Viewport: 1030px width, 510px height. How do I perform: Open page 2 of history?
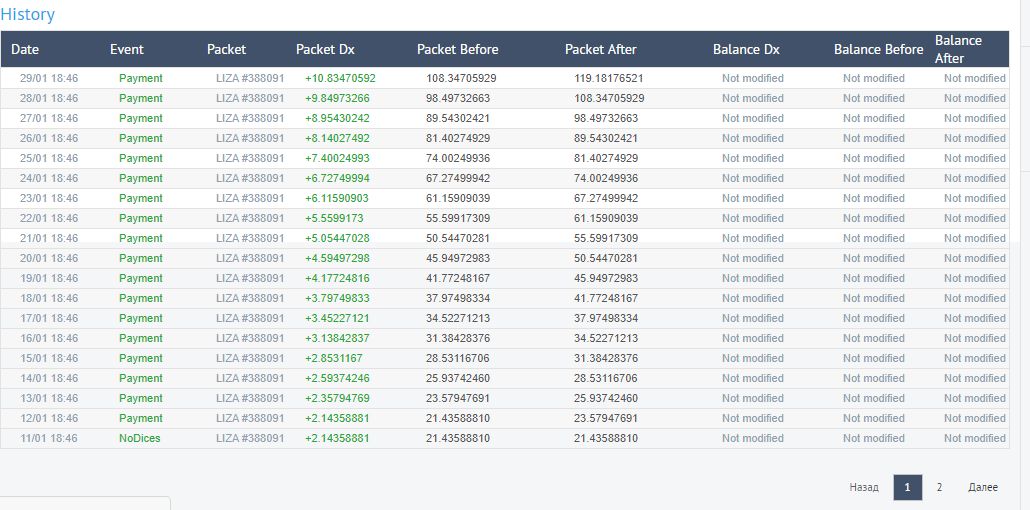coord(939,487)
